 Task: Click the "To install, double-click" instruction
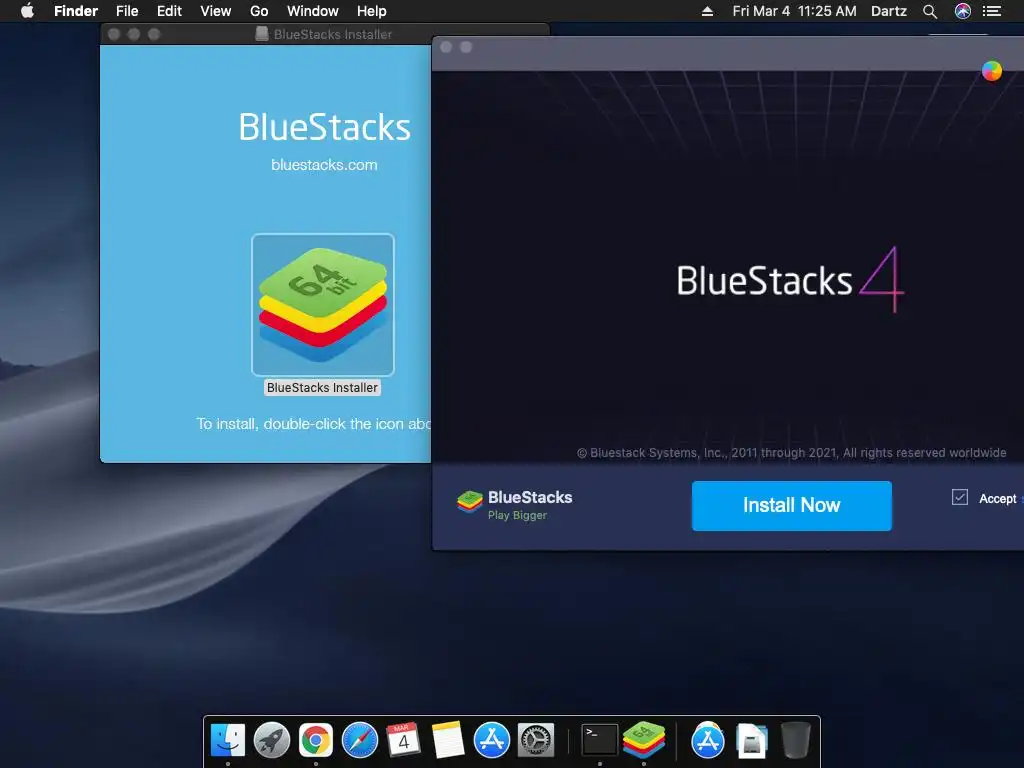313,424
